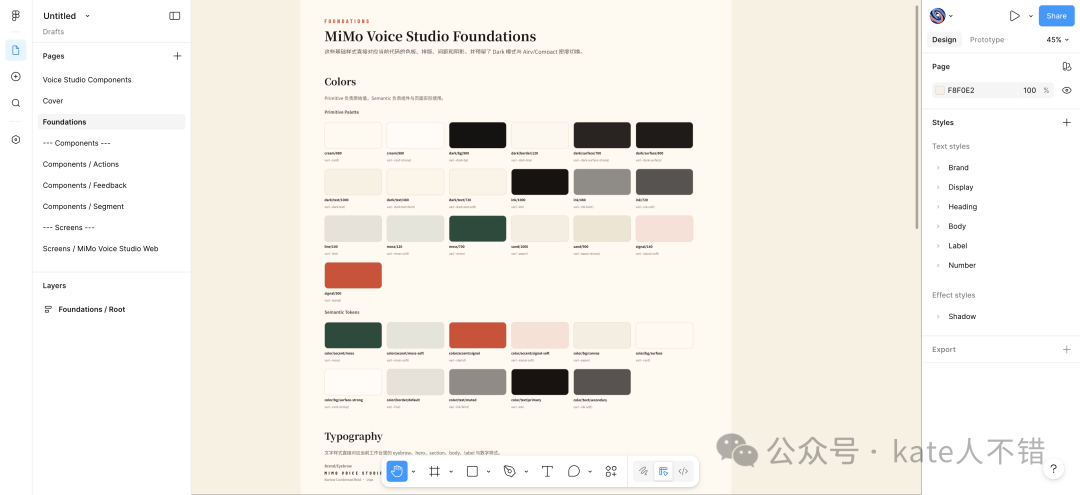Open the component Resources (Actions) tool
Viewport: 1080px width, 495px height.
[x=611, y=471]
